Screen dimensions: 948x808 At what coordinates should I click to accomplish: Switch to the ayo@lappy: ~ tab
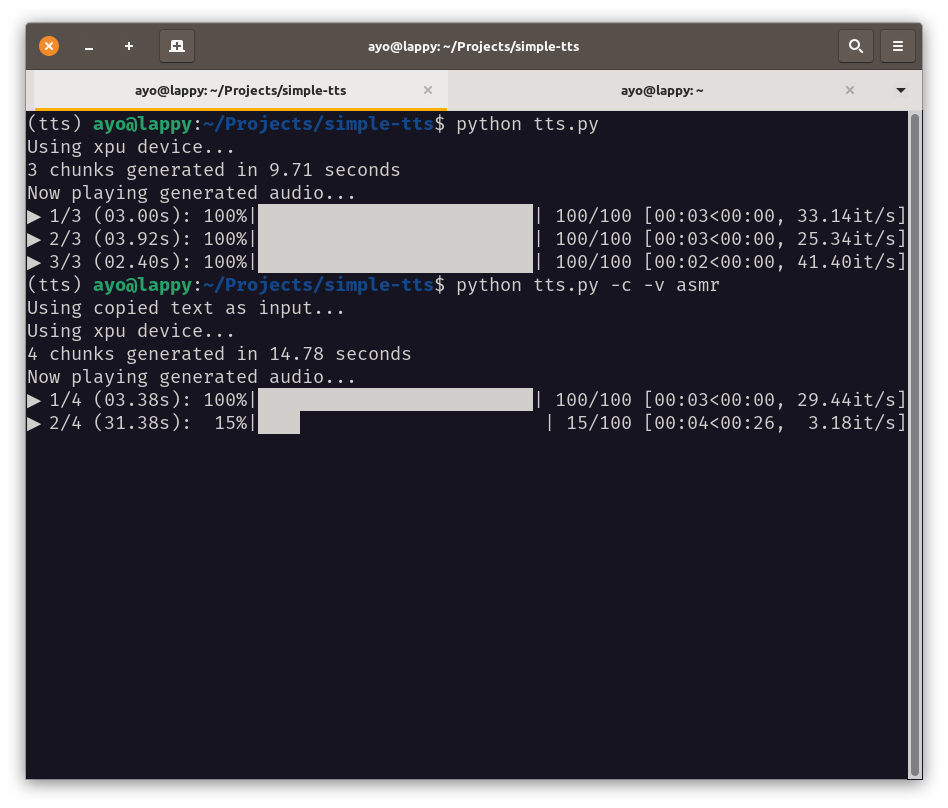coord(662,90)
